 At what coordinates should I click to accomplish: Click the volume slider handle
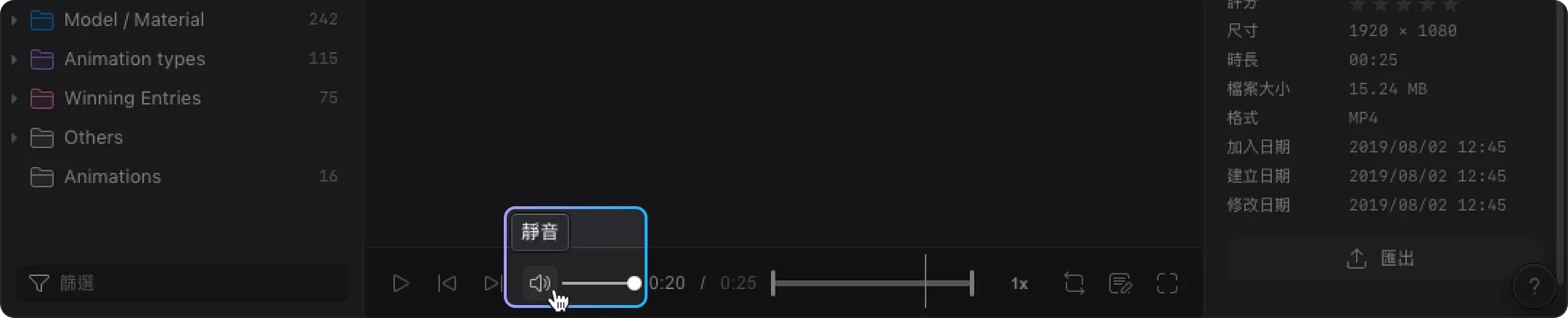click(x=634, y=284)
